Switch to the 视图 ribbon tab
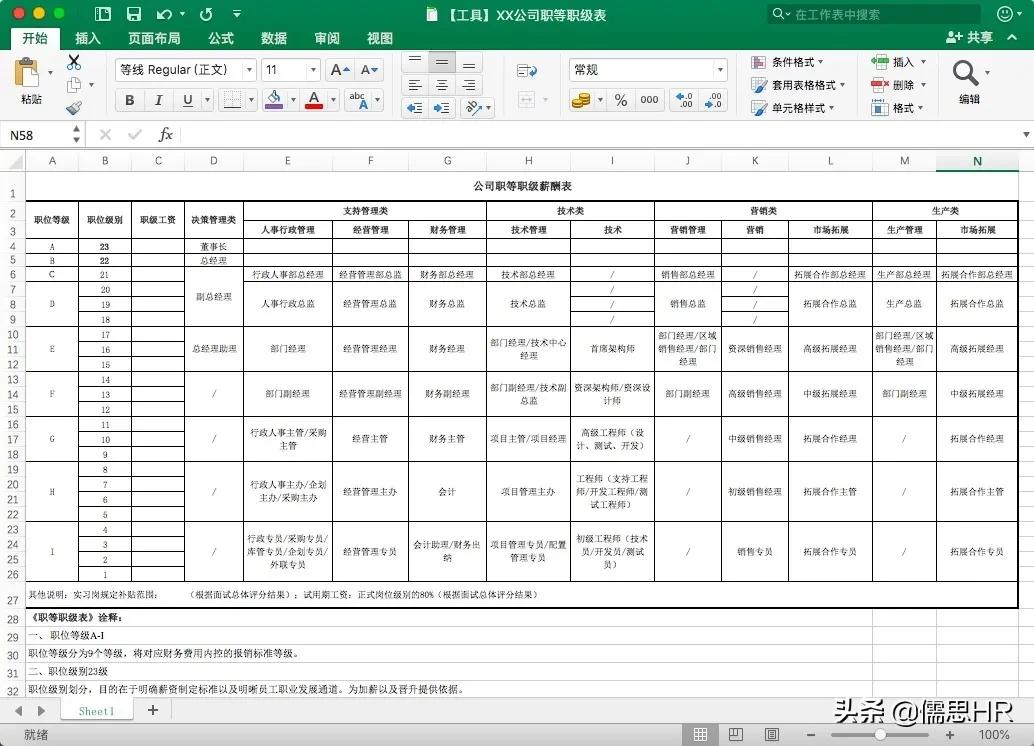 [x=379, y=38]
